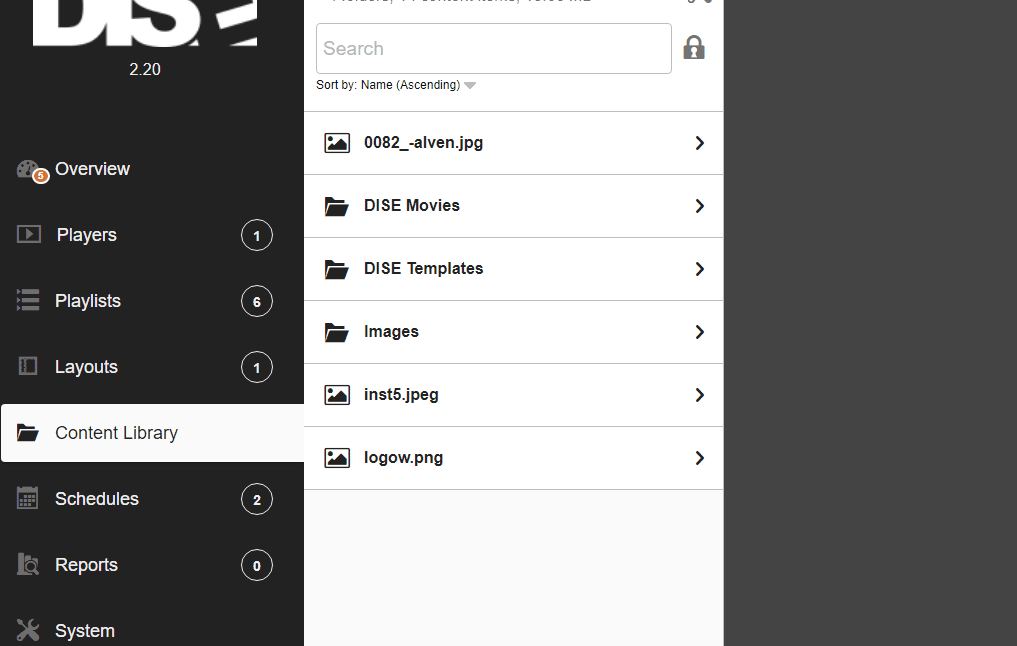Click the Schedules count badge 2
This screenshot has width=1017, height=646.
click(257, 499)
